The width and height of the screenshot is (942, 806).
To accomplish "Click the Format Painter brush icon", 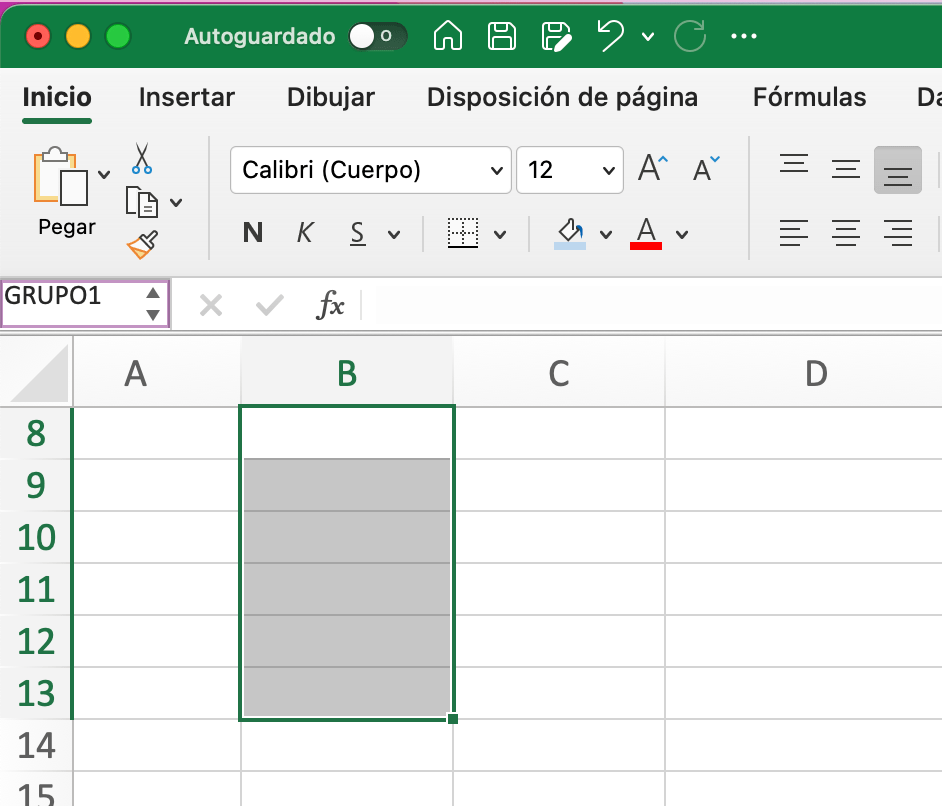I will coord(141,244).
